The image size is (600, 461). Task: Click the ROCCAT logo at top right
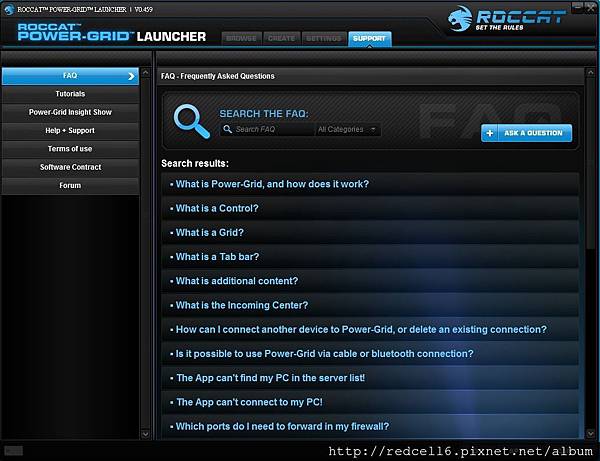point(507,18)
